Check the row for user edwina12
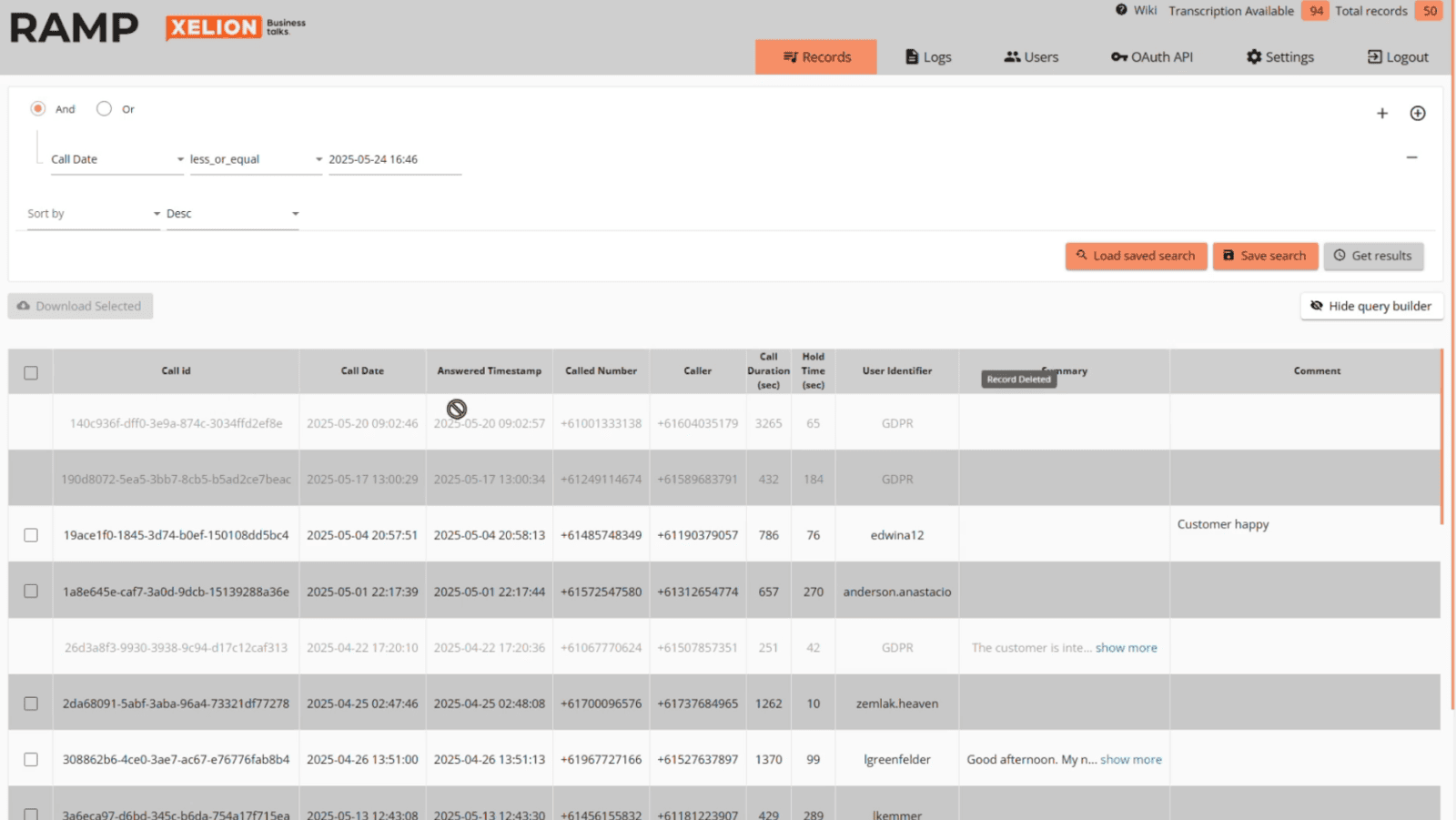 (31, 535)
